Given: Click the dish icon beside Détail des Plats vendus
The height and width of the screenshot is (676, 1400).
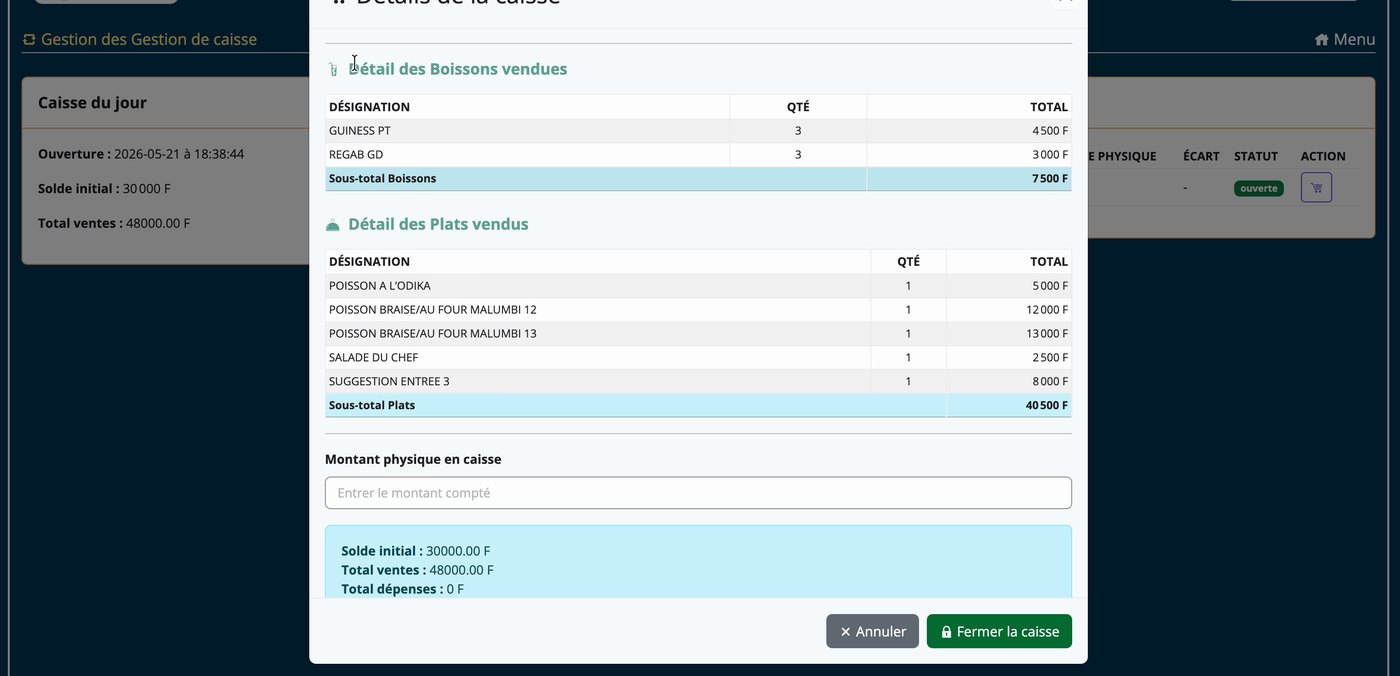Looking at the screenshot, I should [333, 225].
